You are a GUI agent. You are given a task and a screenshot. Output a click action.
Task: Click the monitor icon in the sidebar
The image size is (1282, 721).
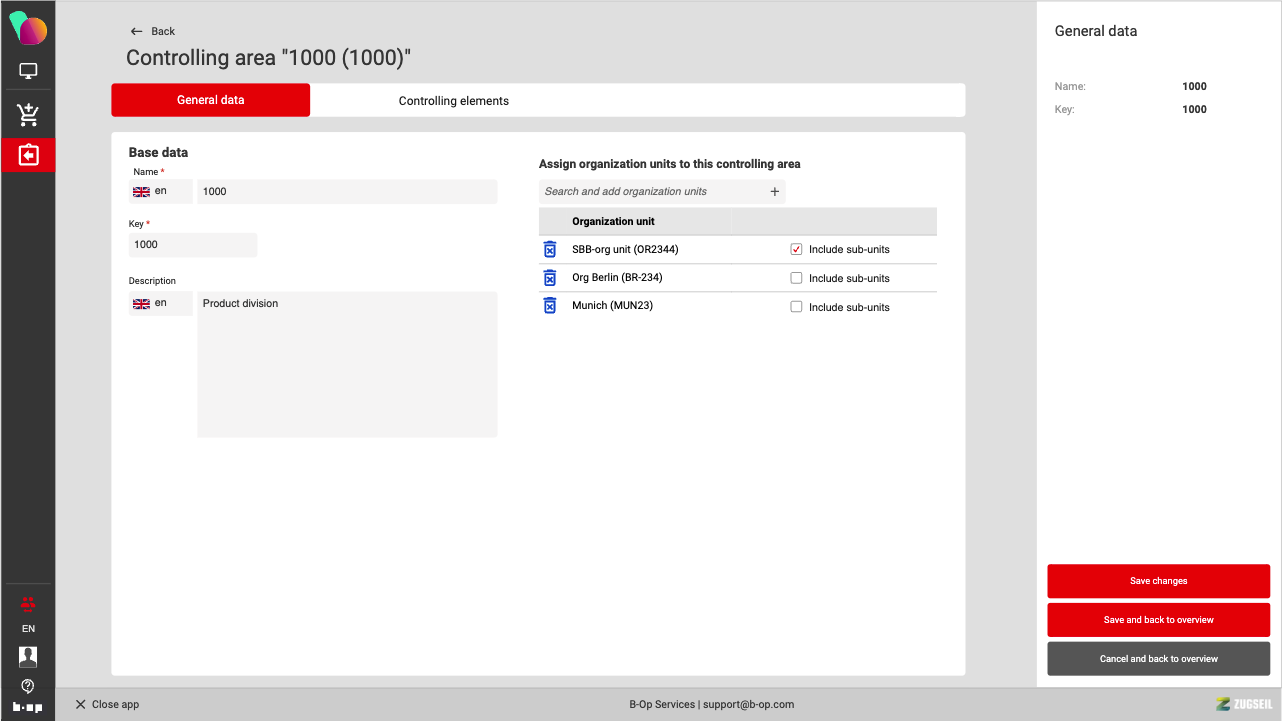click(28, 71)
